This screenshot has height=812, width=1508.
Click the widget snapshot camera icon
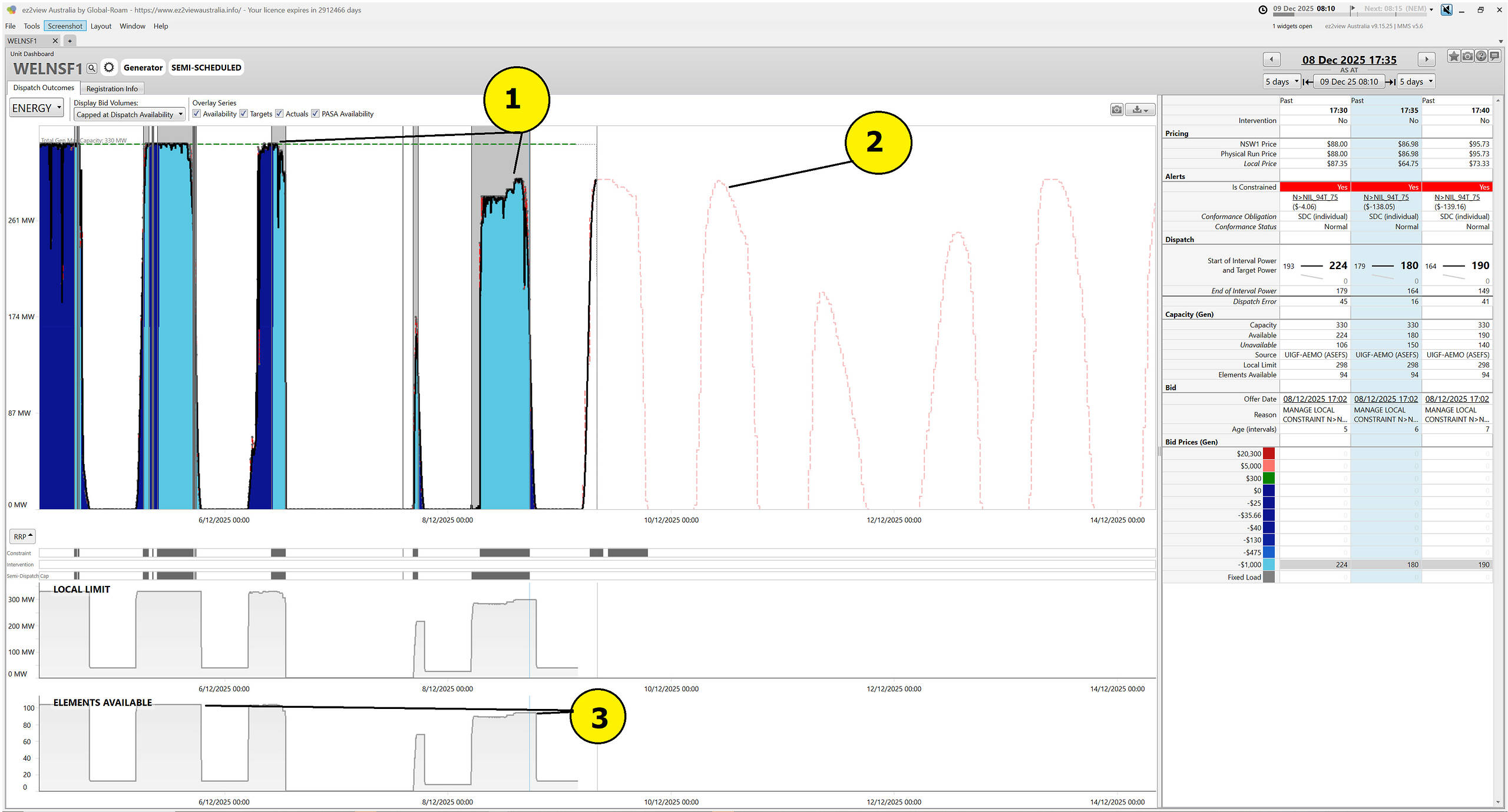[1467, 57]
